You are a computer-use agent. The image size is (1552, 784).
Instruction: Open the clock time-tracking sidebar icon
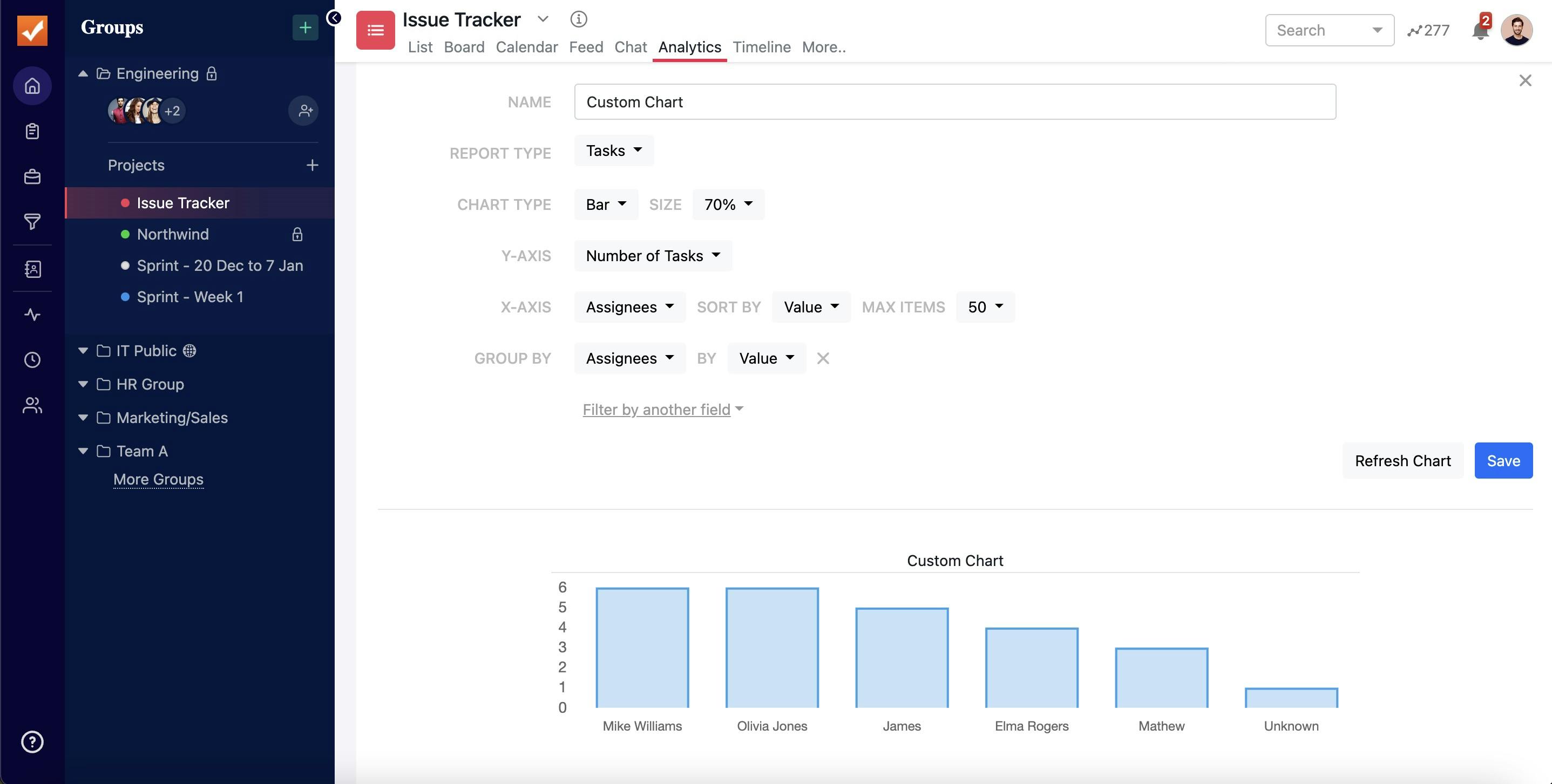click(x=32, y=360)
